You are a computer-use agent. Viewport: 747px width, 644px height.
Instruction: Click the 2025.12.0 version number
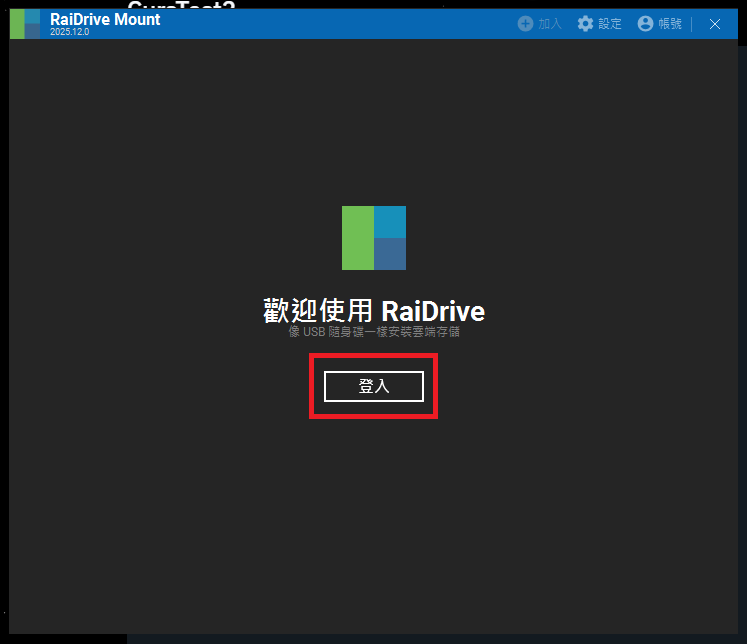coord(70,33)
